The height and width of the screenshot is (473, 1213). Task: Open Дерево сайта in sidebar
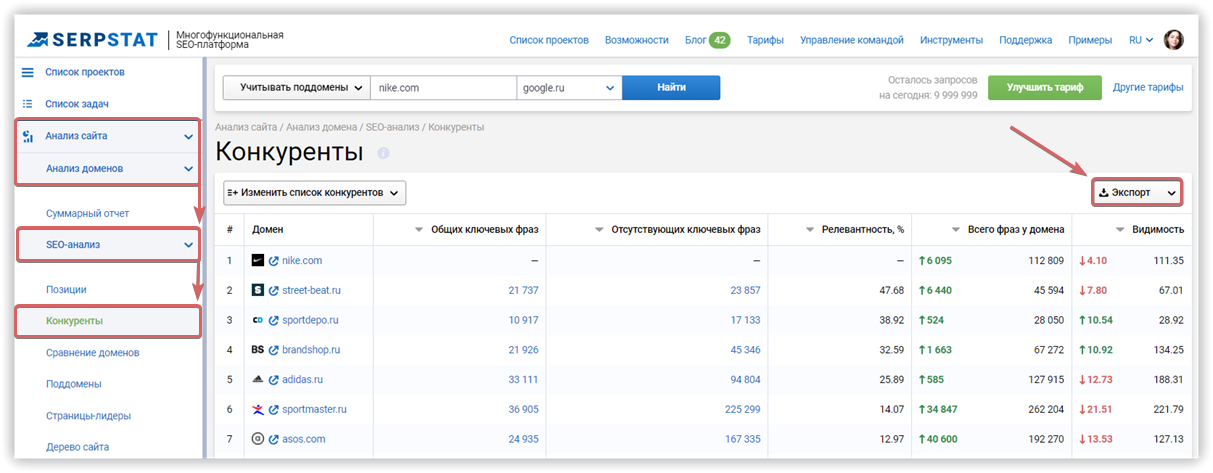click(x=78, y=447)
